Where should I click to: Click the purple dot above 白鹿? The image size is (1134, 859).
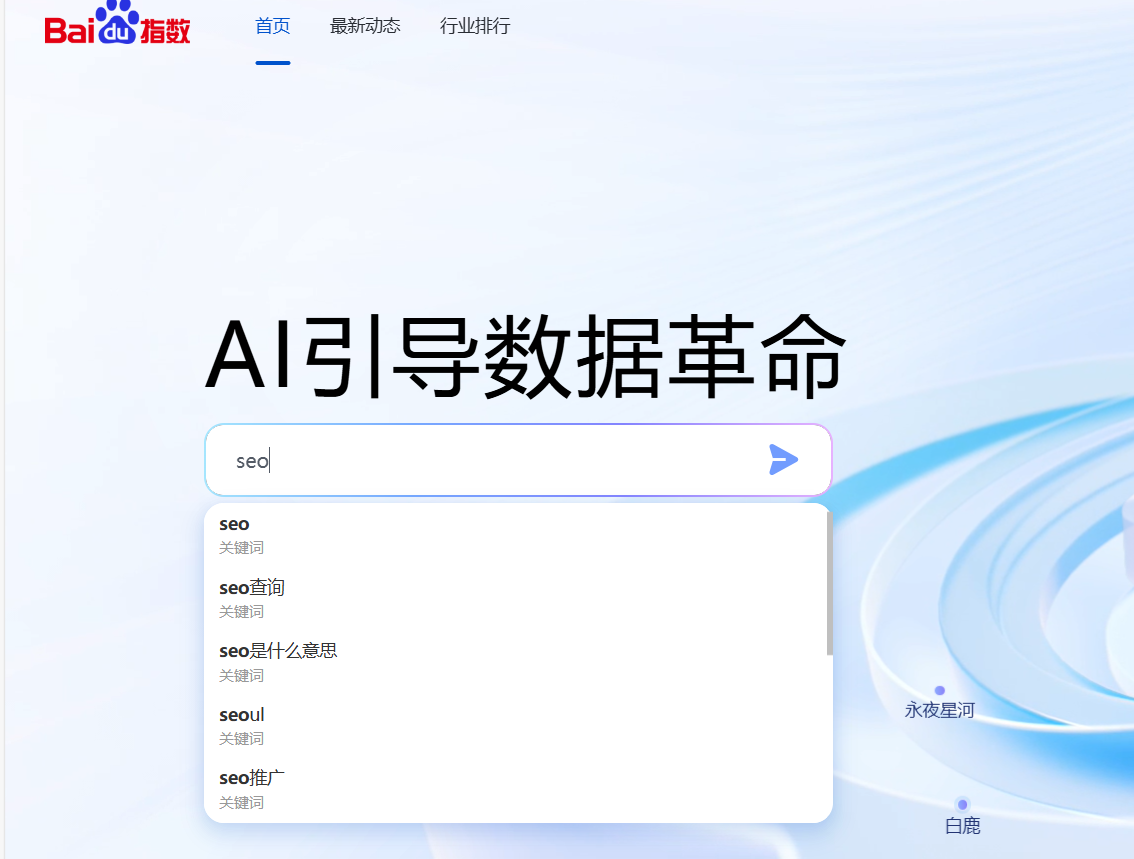click(x=962, y=802)
